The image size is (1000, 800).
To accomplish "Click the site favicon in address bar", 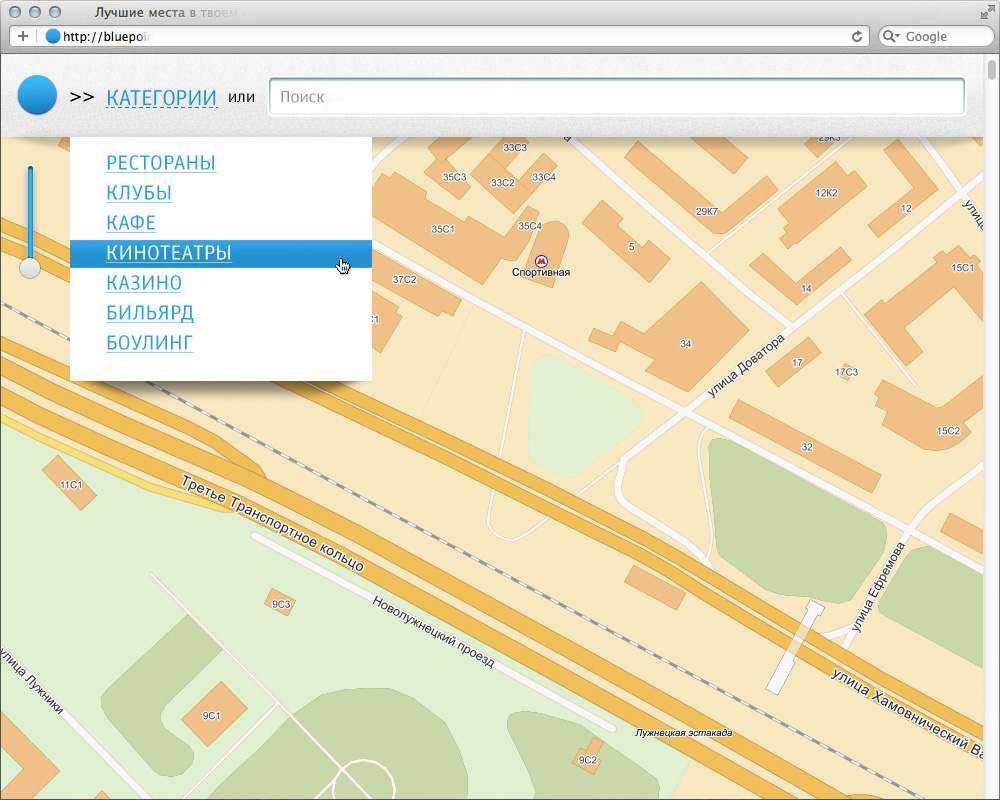I will click(53, 36).
